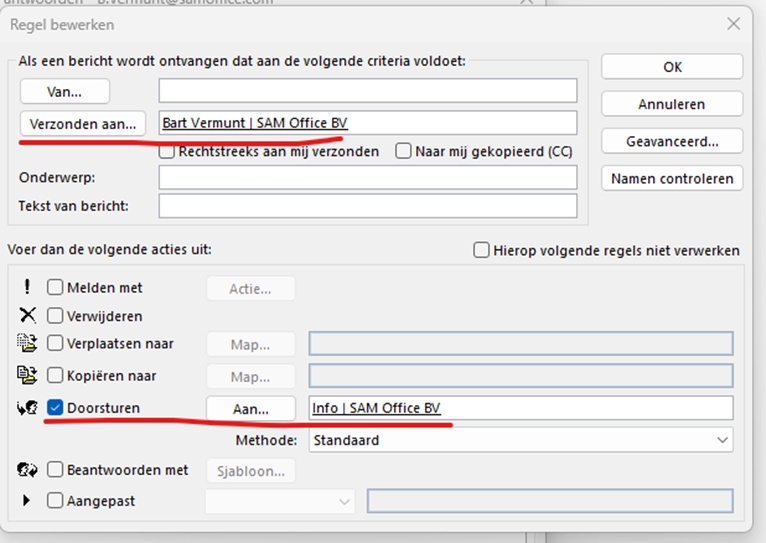Click the Verplaatsen naar folder icon
The height and width of the screenshot is (543, 766).
27,344
